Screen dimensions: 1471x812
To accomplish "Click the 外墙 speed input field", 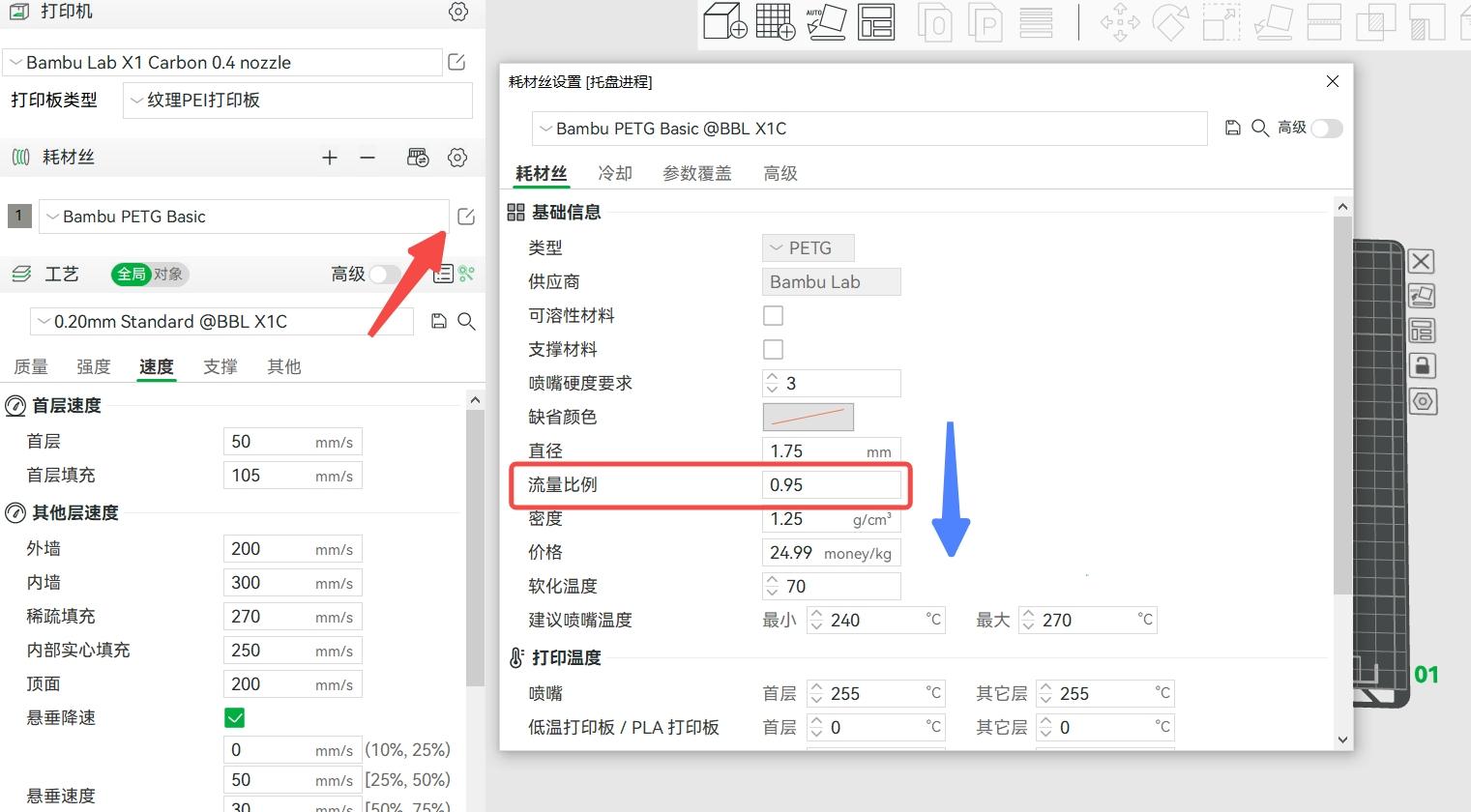I will [x=293, y=549].
